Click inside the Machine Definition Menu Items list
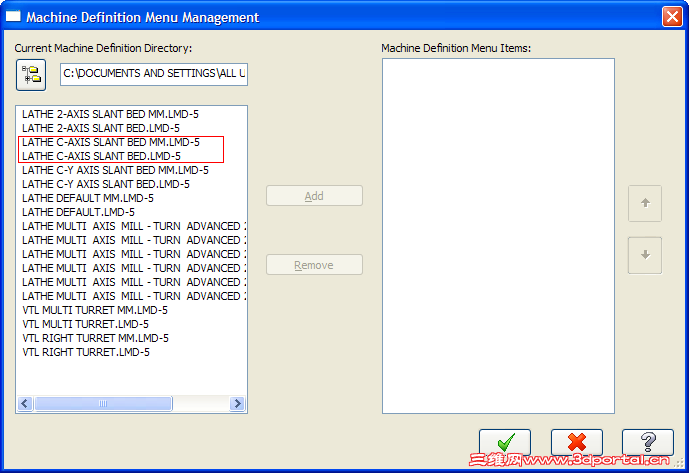This screenshot has width=689, height=473. coord(498,236)
